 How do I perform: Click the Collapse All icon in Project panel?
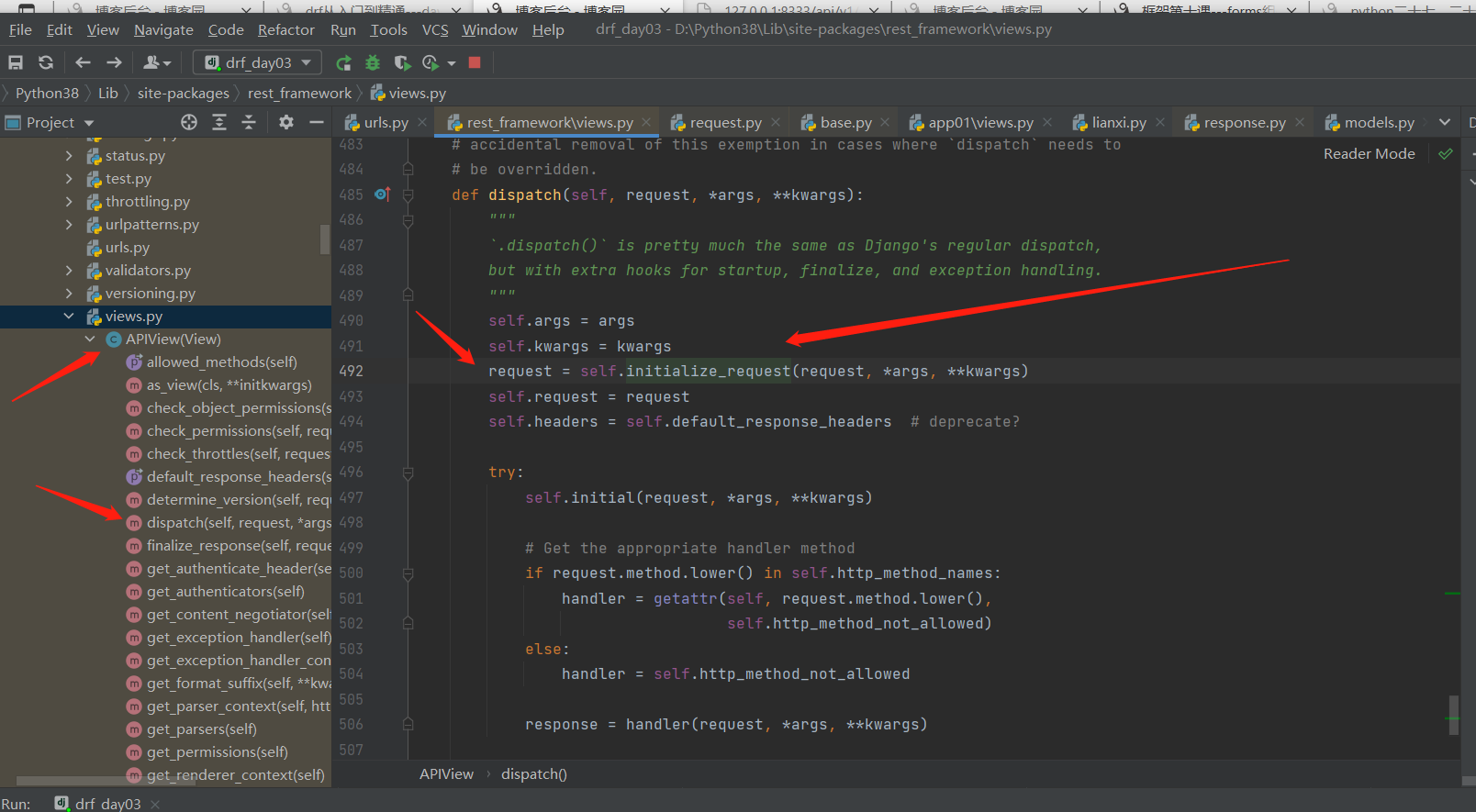tap(249, 122)
